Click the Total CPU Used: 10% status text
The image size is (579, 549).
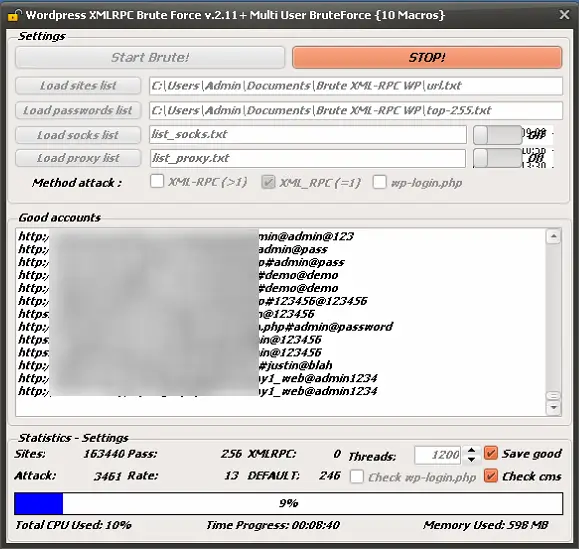coord(73,525)
